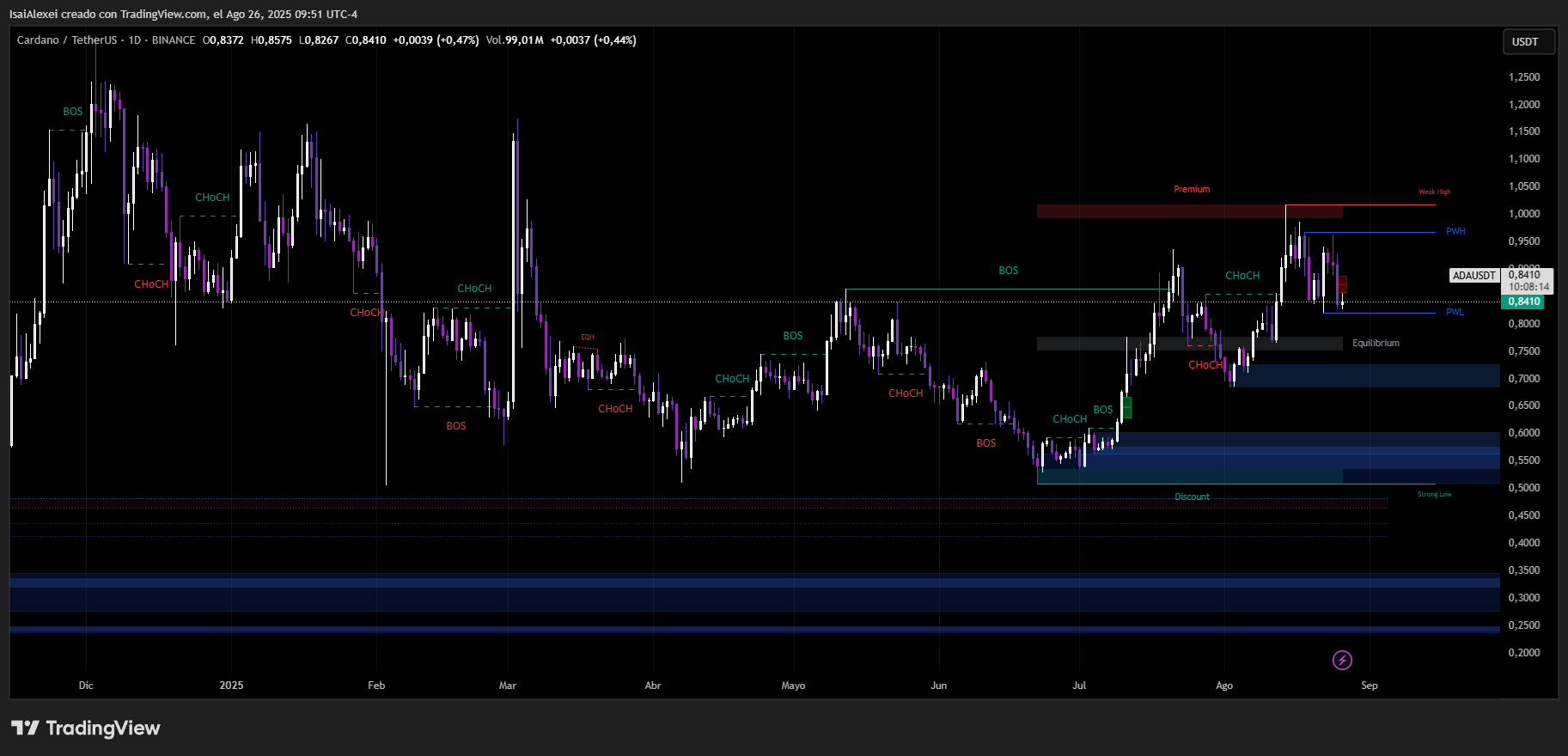Click the Vol. 99,01M volume readout
The image size is (1568, 756).
515,40
